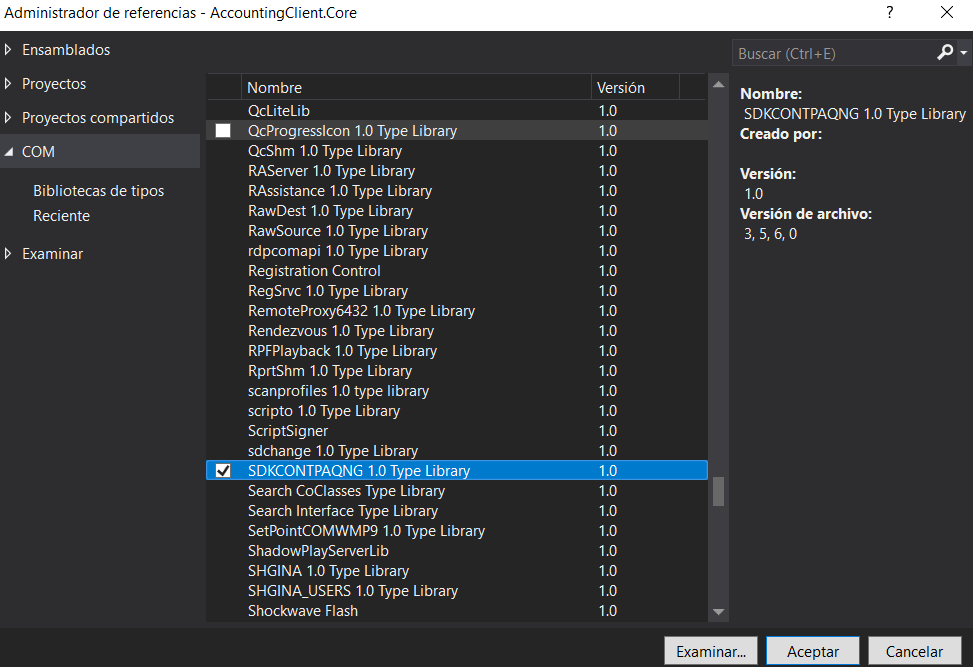
Task: Click the scrollbar up arrow
Action: tap(719, 84)
